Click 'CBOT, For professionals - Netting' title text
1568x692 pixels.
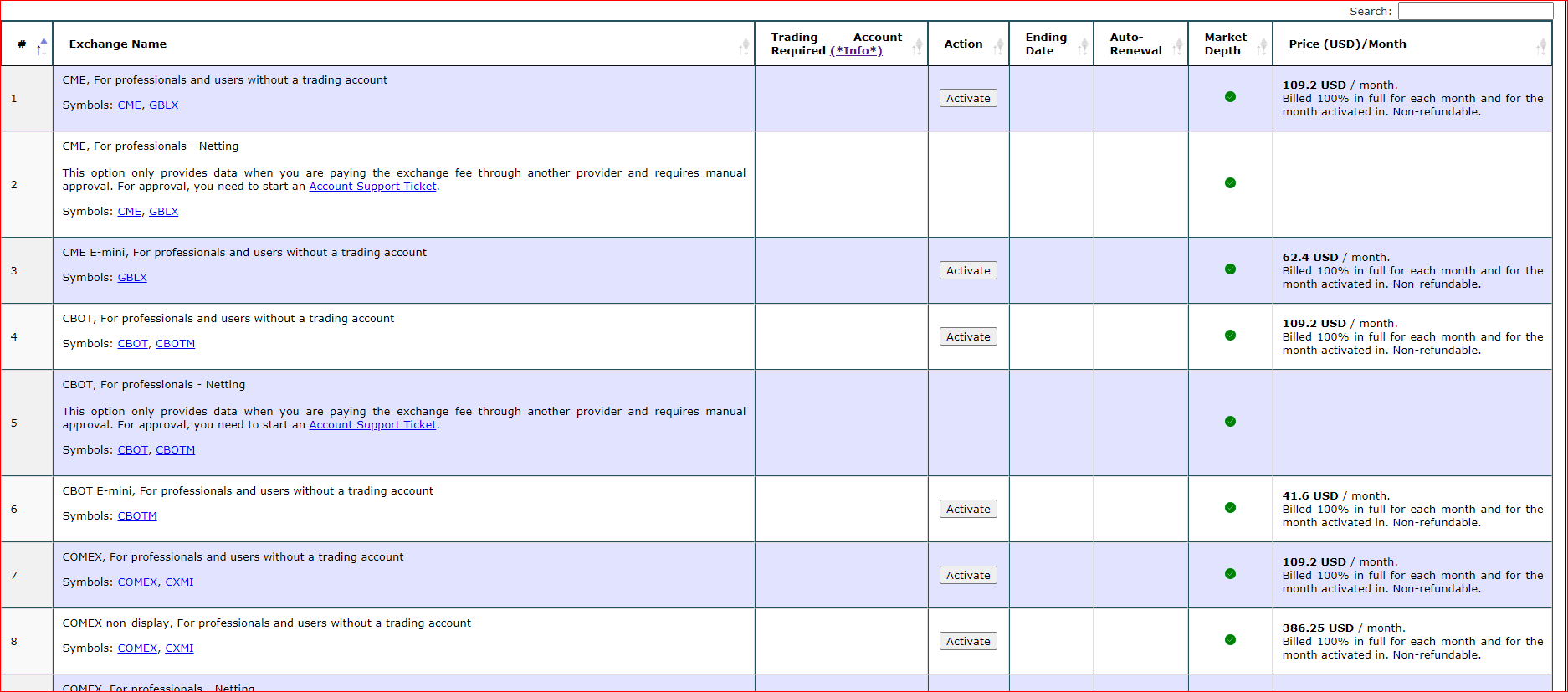coord(154,385)
